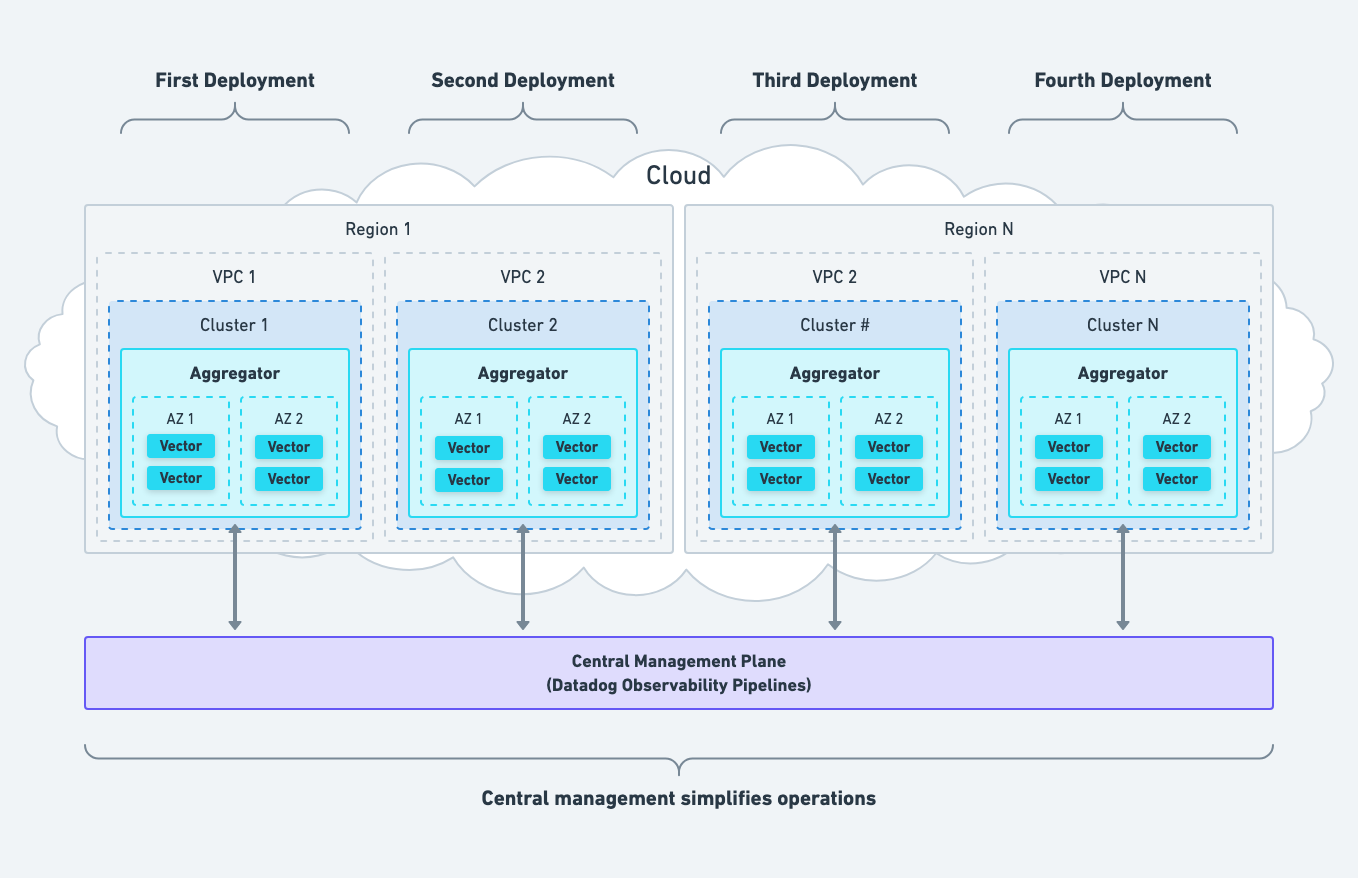Toggle the AZ 2 zone inside Cluster #
The width and height of the screenshot is (1358, 878).
pyautogui.click(x=888, y=418)
